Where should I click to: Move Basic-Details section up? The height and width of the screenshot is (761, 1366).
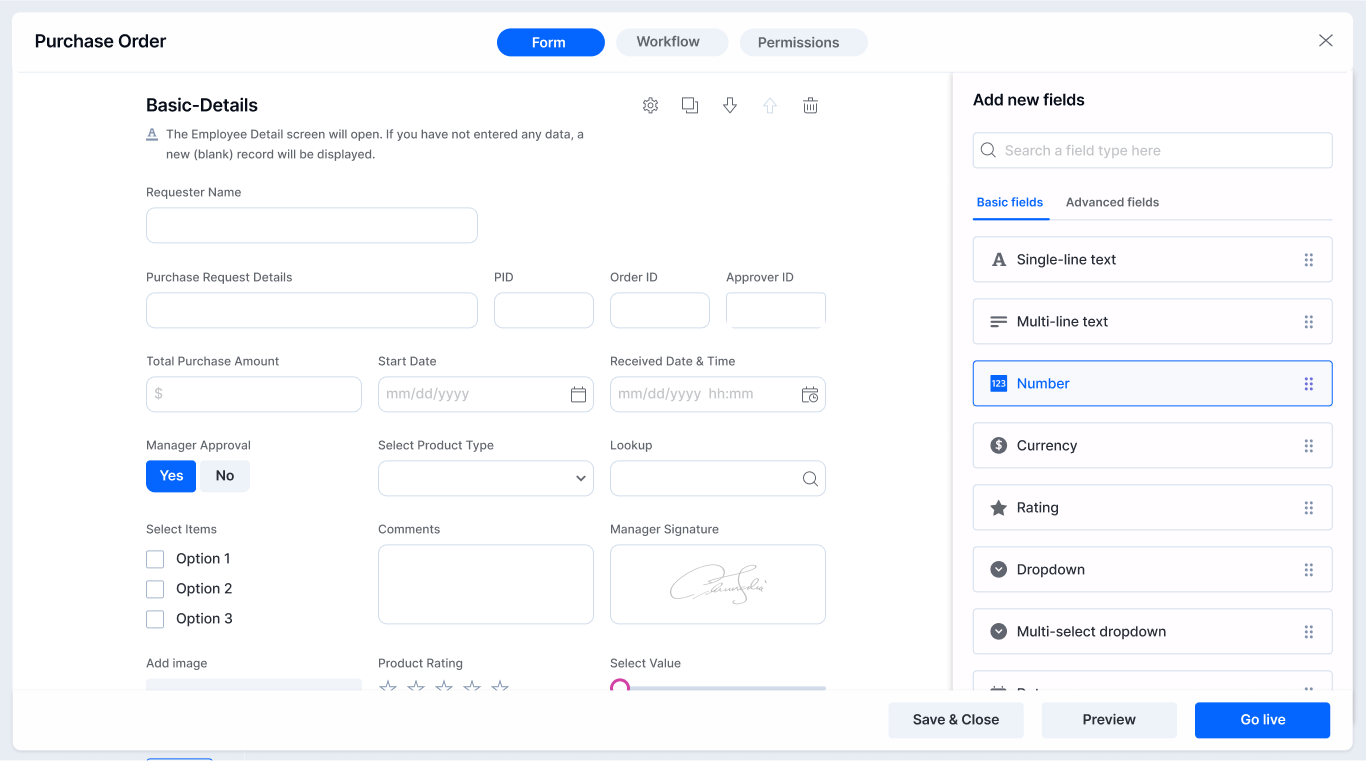770,105
